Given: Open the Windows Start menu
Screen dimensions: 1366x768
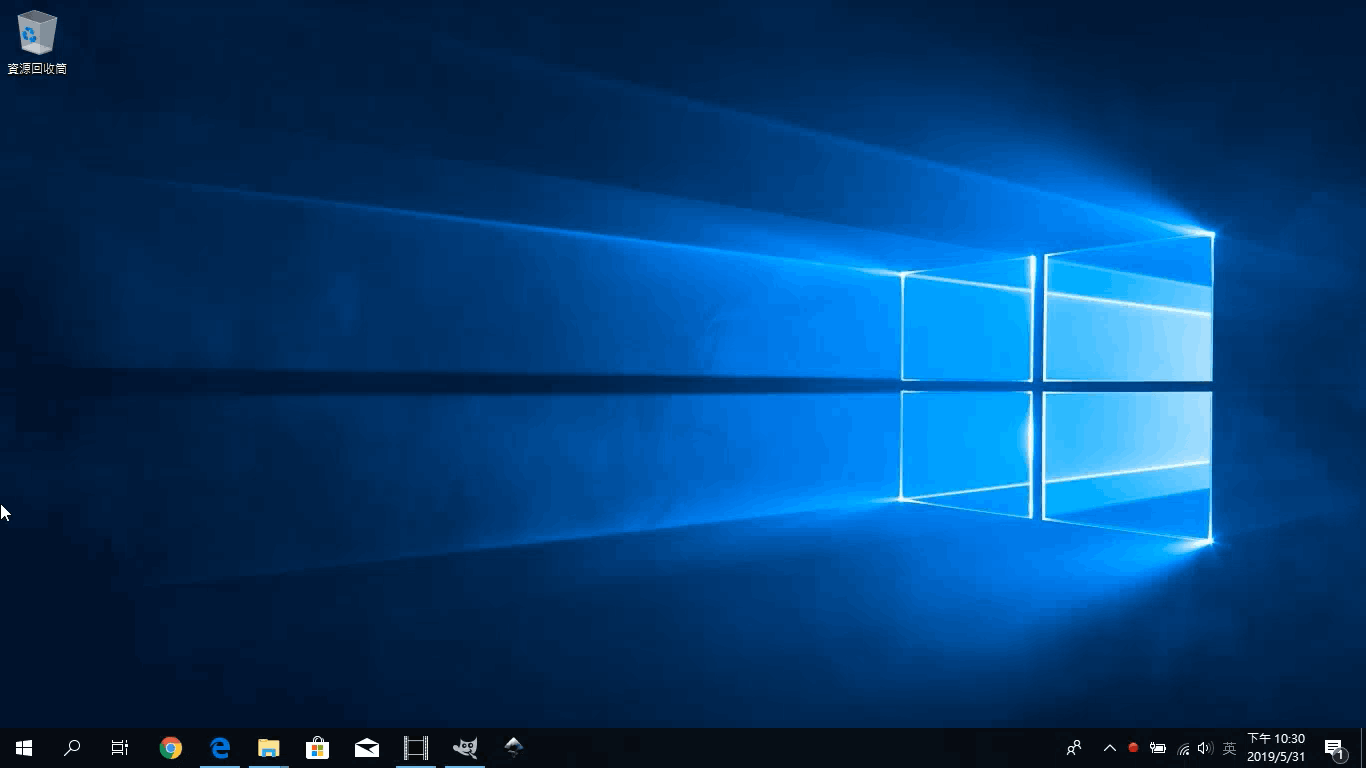Looking at the screenshot, I should tap(24, 748).
